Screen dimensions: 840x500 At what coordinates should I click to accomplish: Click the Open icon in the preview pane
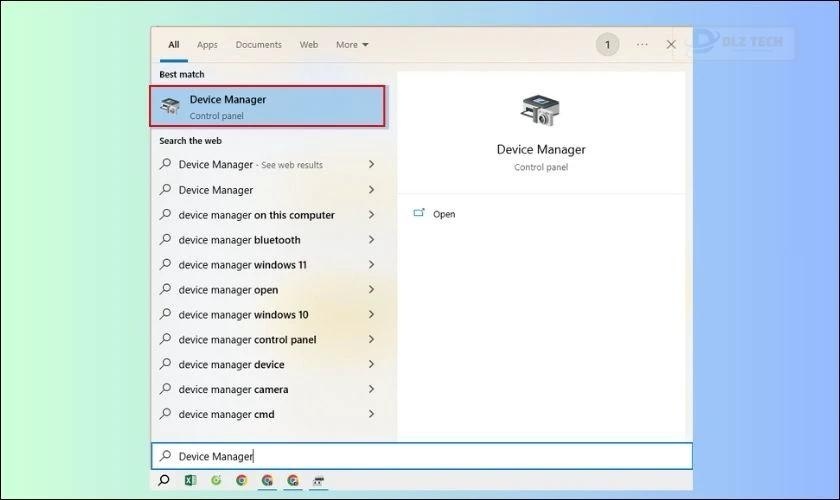pos(419,213)
